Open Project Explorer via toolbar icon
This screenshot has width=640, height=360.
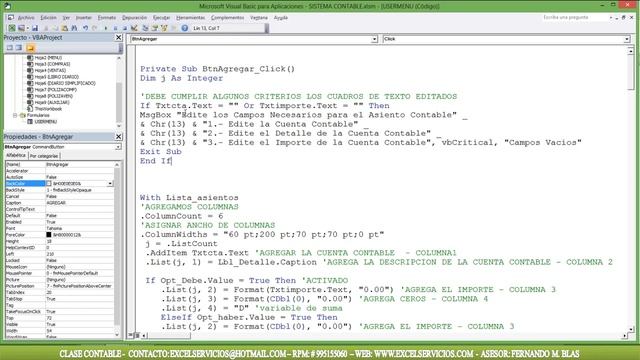pos(145,28)
